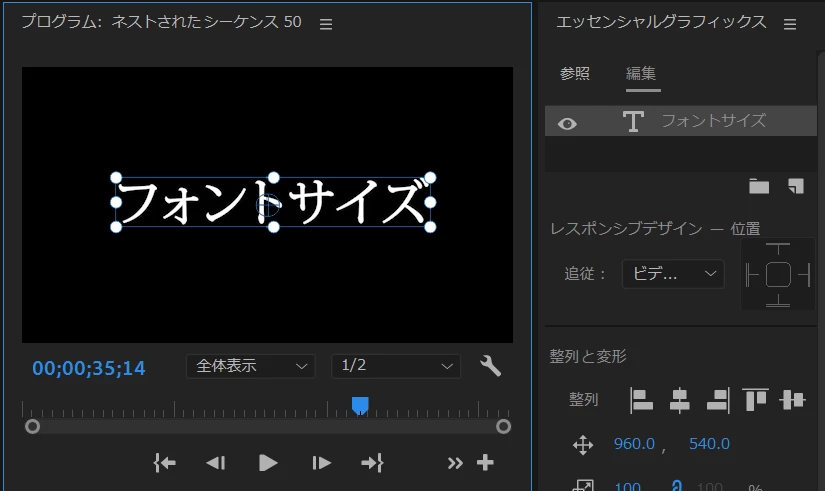Edit the position X value 960.0
825x491 pixels.
pyautogui.click(x=634, y=444)
